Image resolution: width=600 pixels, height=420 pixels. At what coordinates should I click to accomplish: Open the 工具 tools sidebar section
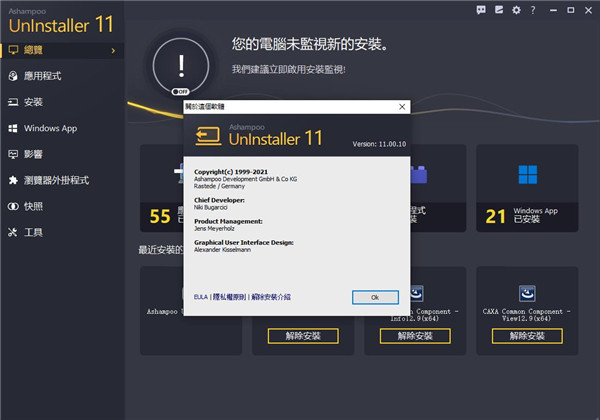[x=62, y=232]
